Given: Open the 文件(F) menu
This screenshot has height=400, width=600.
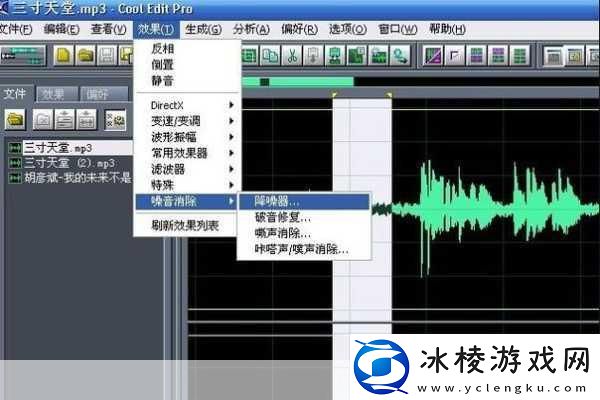Looking at the screenshot, I should (x=15, y=29).
